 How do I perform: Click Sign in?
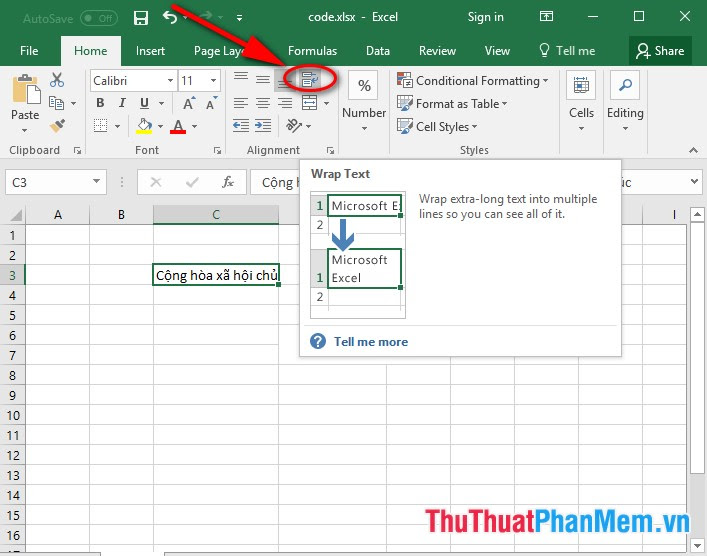(485, 17)
